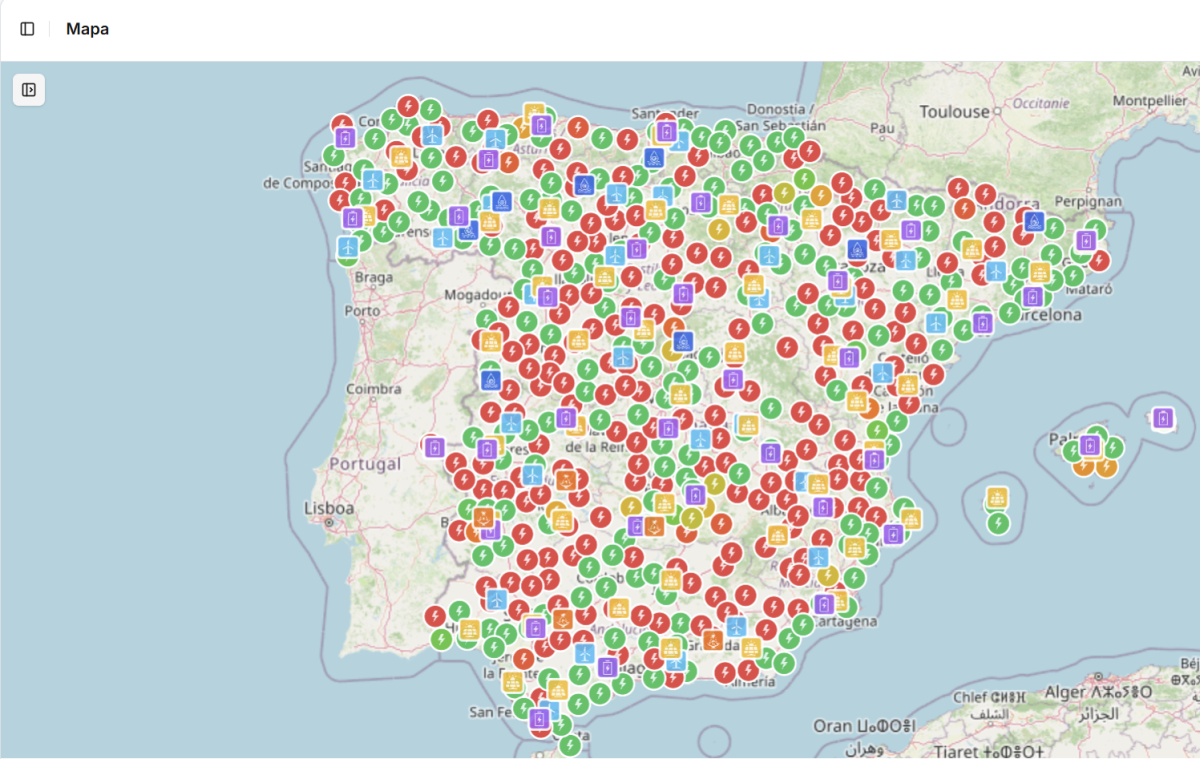1200x759 pixels.
Task: Click the Braga city label
Action: 374,277
